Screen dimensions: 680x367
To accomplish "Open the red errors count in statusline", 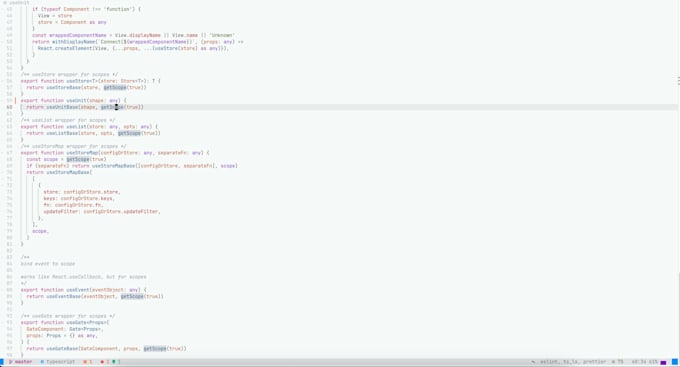I will [x=105, y=362].
